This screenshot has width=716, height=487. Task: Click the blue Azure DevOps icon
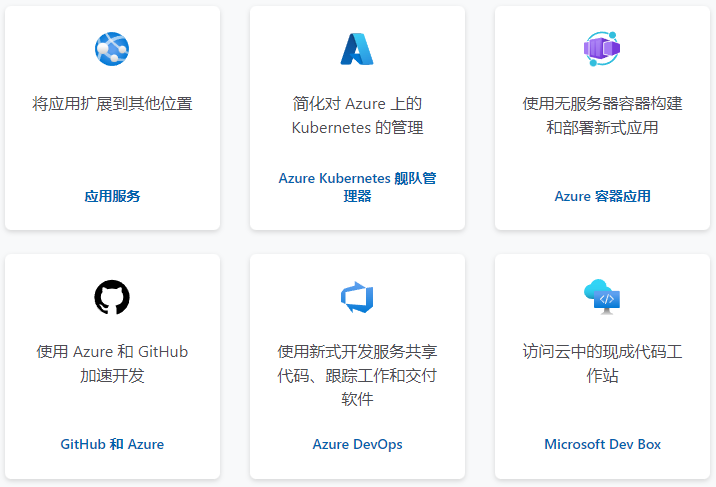point(357,297)
